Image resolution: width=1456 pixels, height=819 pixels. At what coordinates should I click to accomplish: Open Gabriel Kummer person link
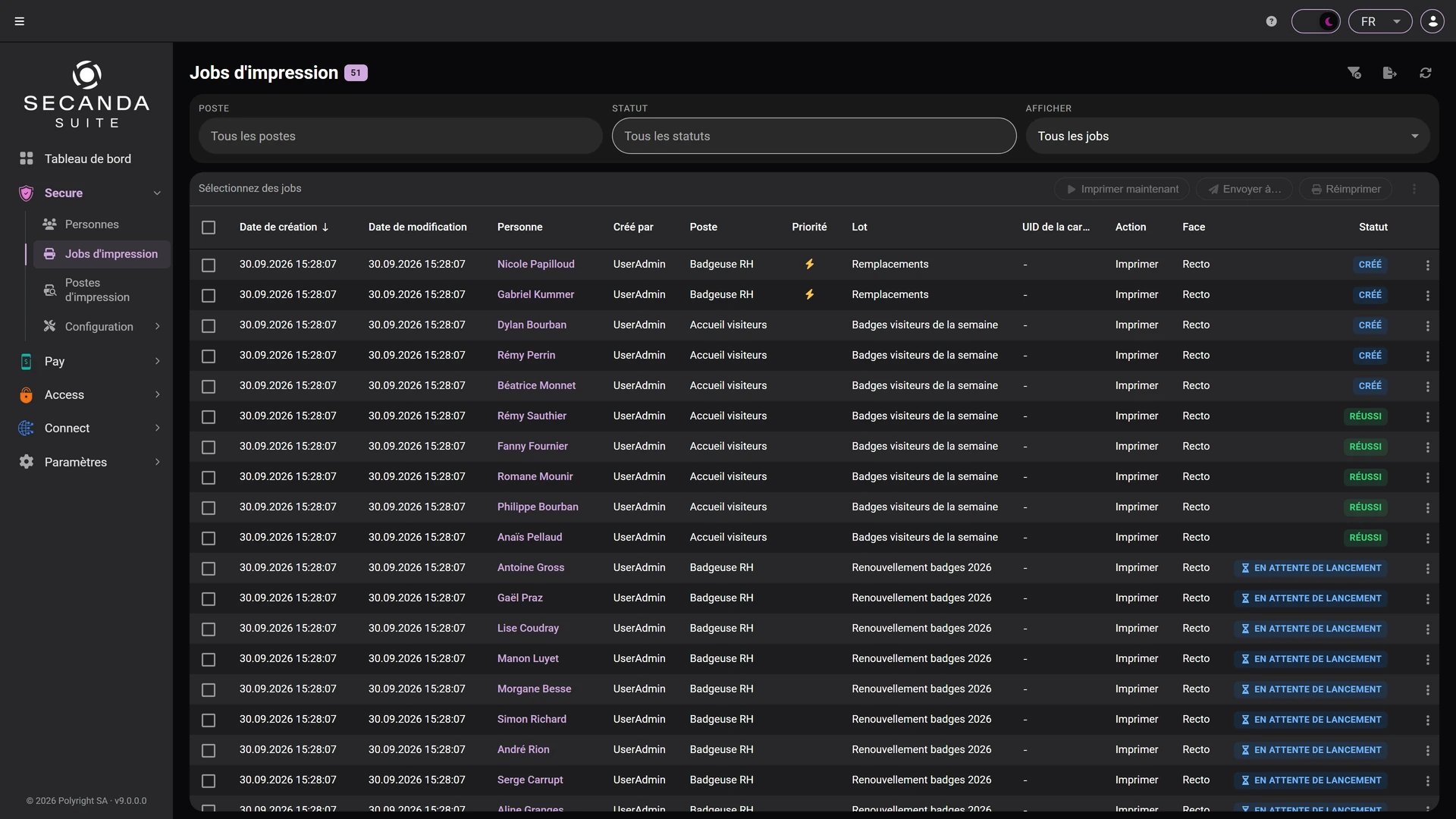point(535,295)
